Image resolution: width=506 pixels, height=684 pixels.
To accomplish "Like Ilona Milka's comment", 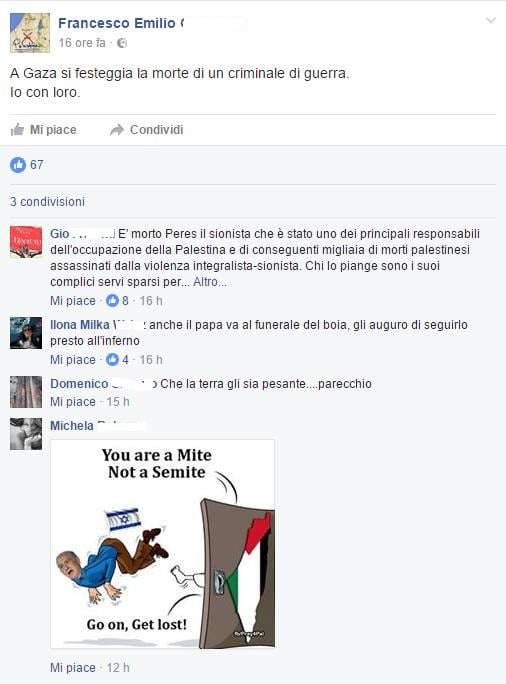I will (72, 359).
